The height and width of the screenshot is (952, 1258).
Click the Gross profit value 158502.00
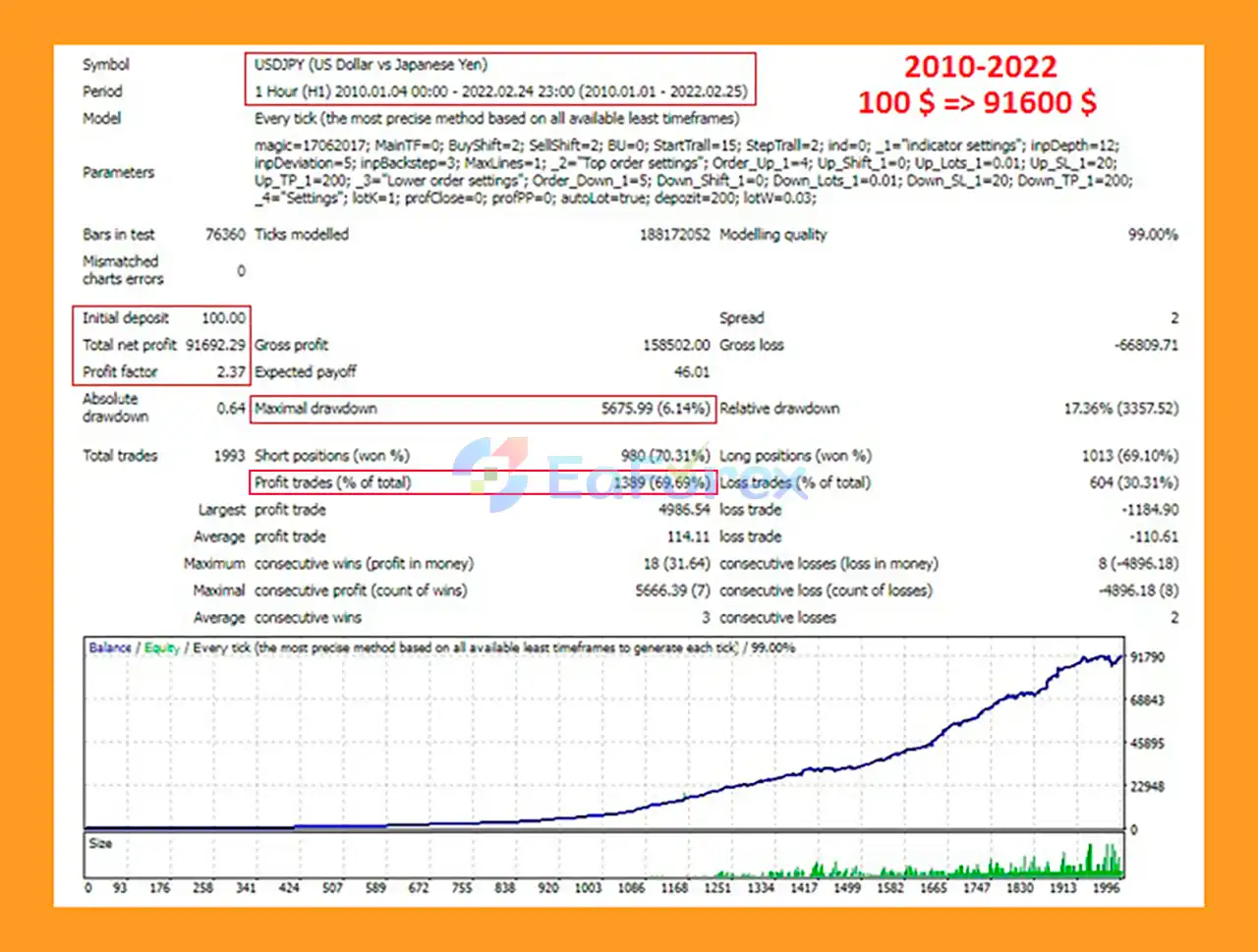674,345
